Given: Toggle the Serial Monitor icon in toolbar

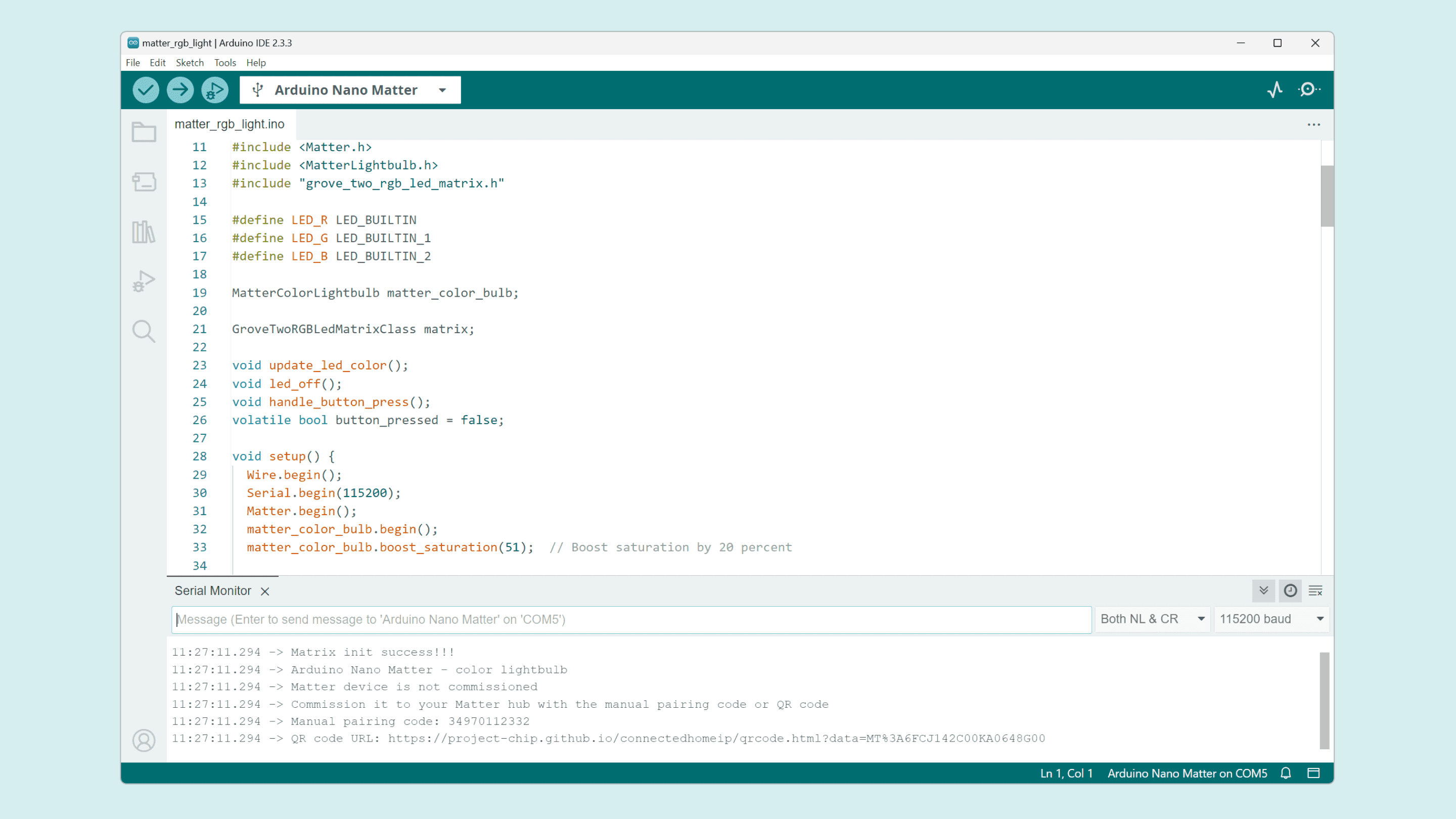Looking at the screenshot, I should [x=1309, y=89].
